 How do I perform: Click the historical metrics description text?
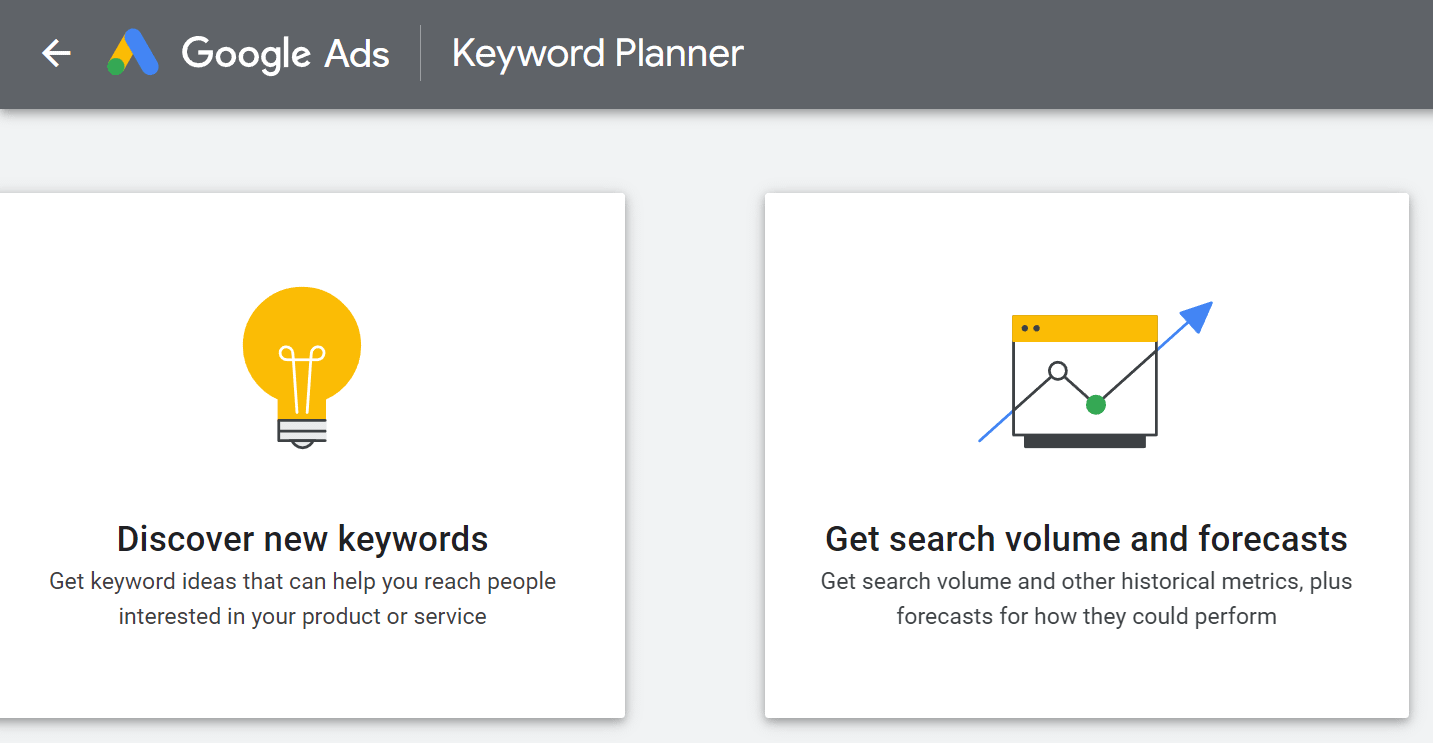(x=1086, y=597)
